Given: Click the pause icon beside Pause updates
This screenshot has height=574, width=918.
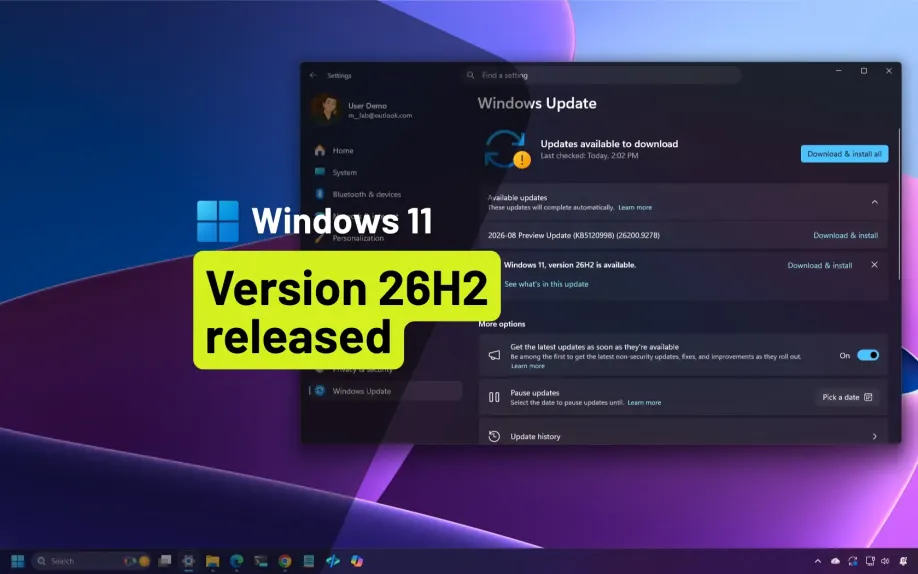Looking at the screenshot, I should pyautogui.click(x=494, y=397).
